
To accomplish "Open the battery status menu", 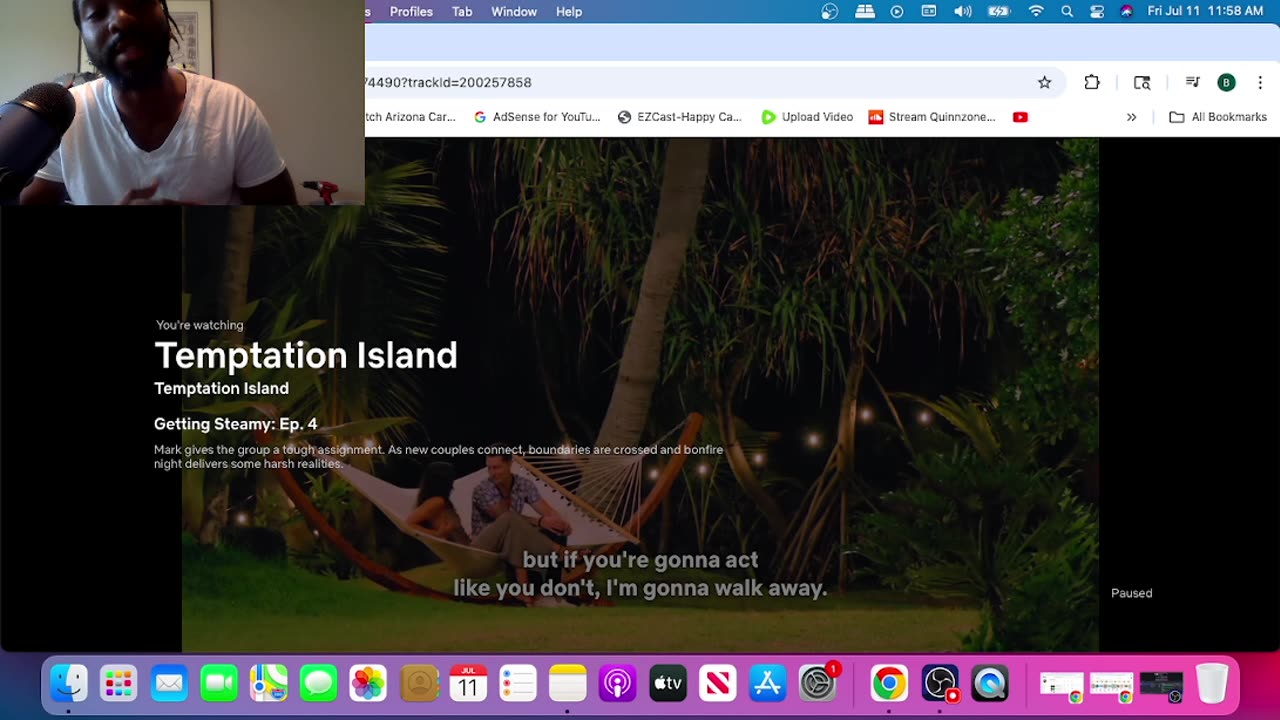I will pyautogui.click(x=999, y=12).
